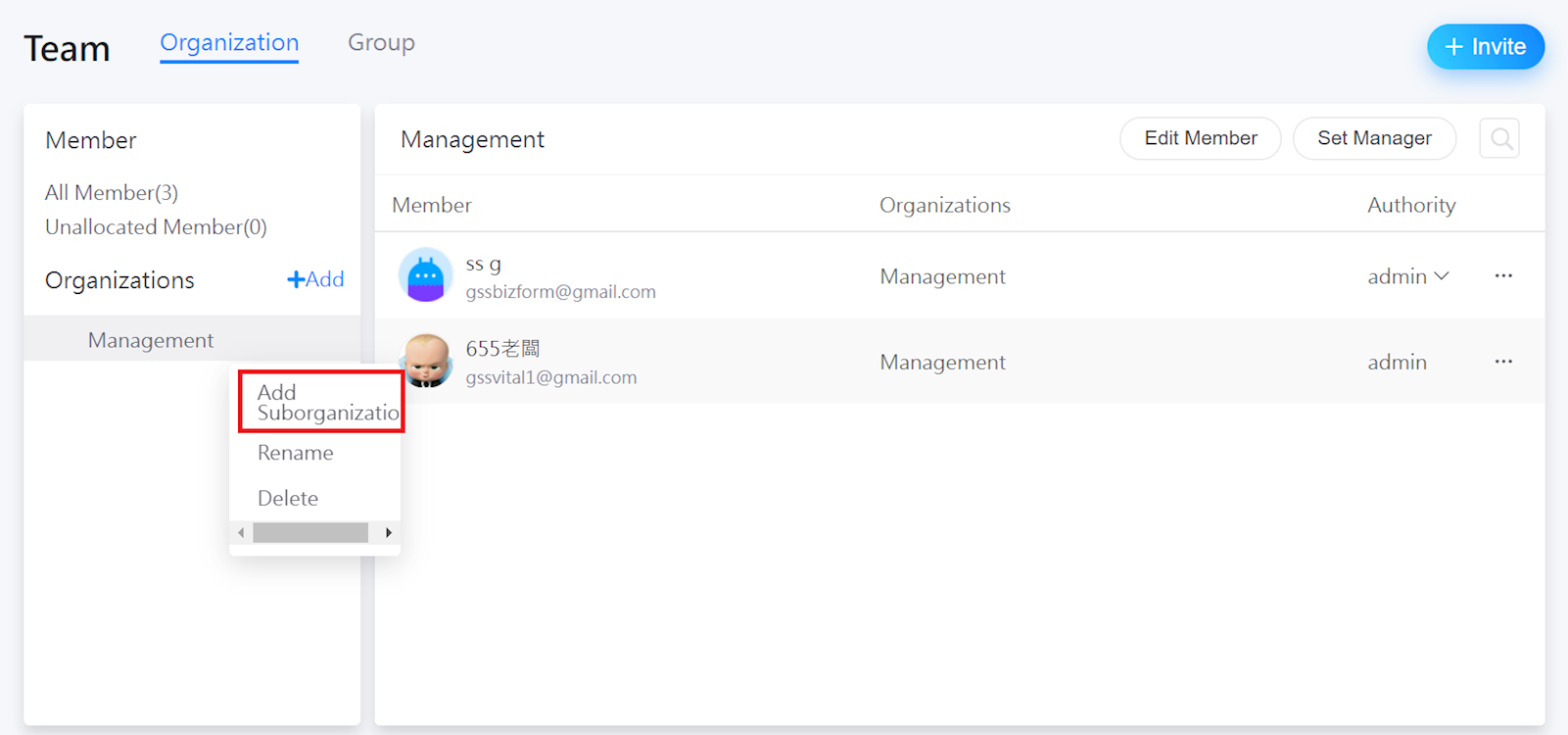Click the Set Manager button
This screenshot has height=735, width=1568.
point(1374,138)
